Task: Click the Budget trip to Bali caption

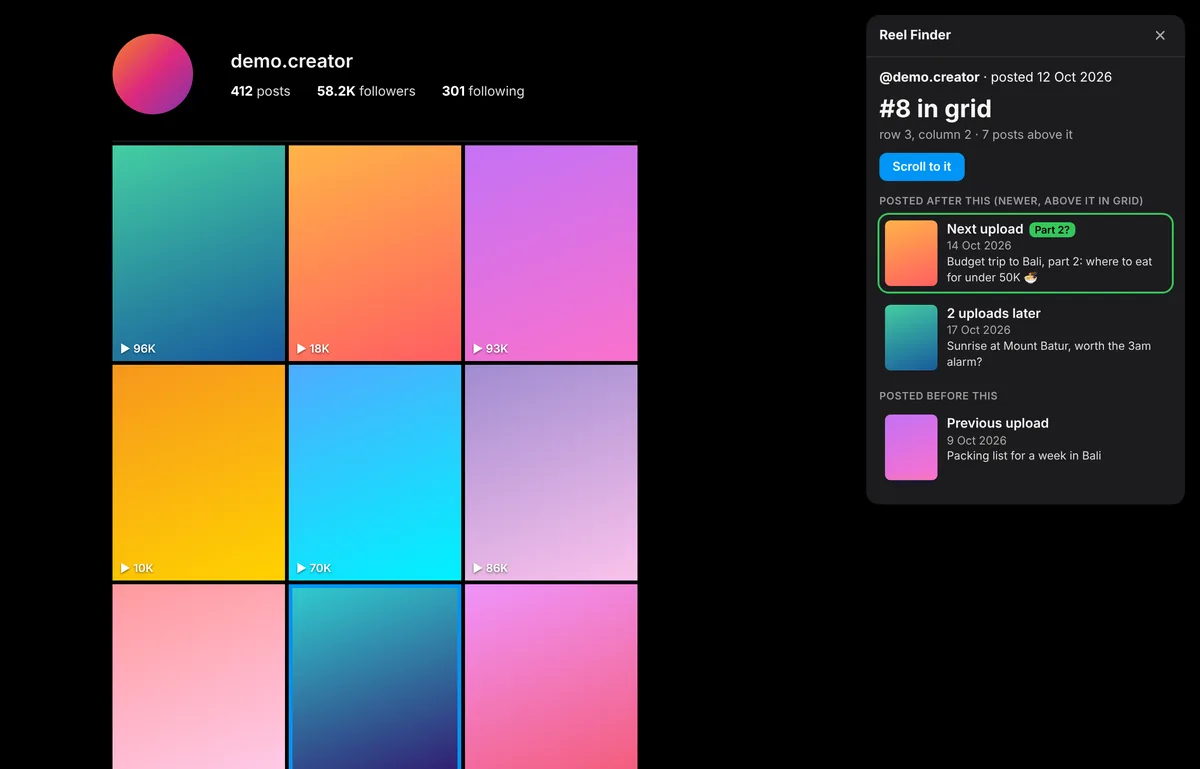Action: (1049, 270)
